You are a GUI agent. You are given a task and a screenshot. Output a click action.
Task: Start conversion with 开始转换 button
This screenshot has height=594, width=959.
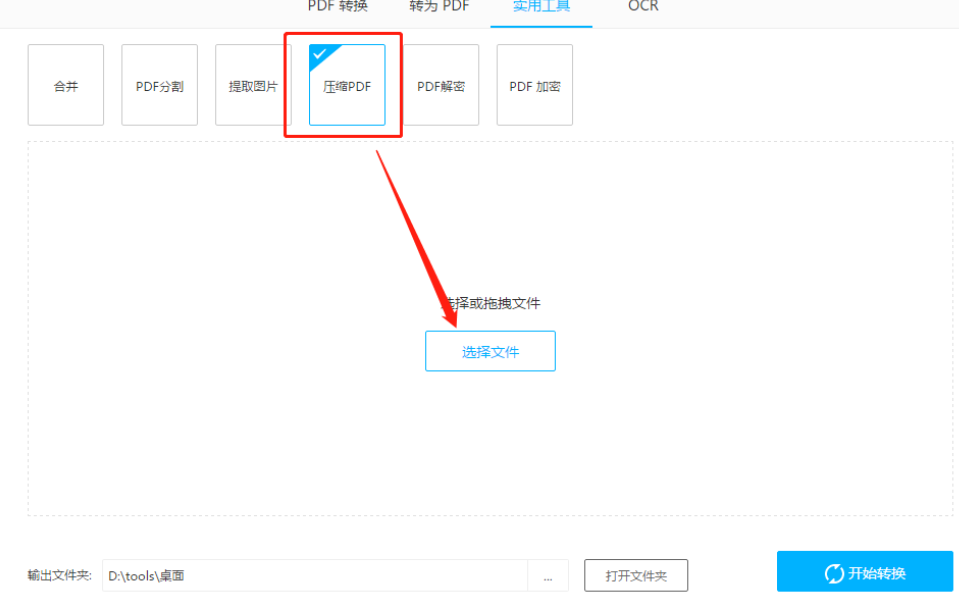pos(865,573)
